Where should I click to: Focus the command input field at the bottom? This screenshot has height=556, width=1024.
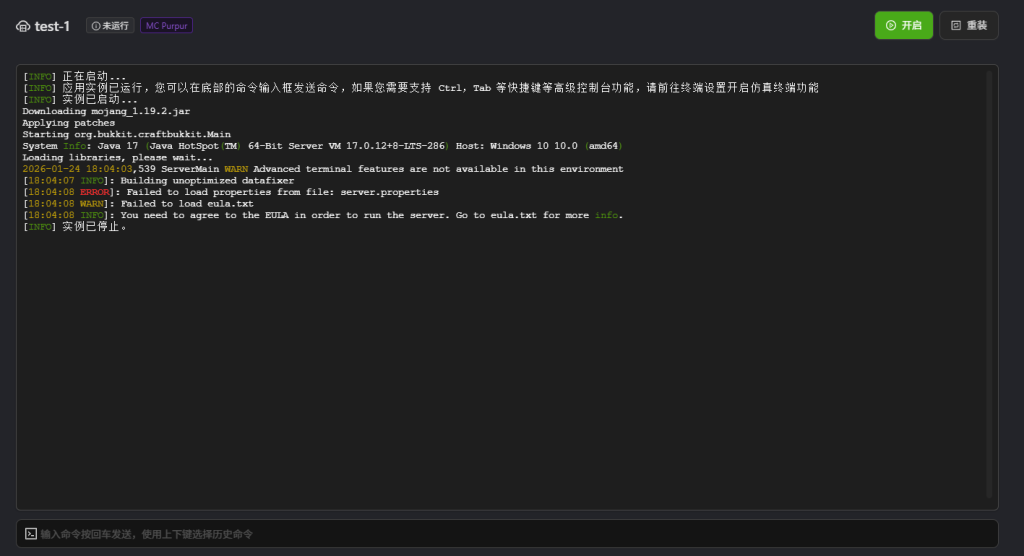500,534
